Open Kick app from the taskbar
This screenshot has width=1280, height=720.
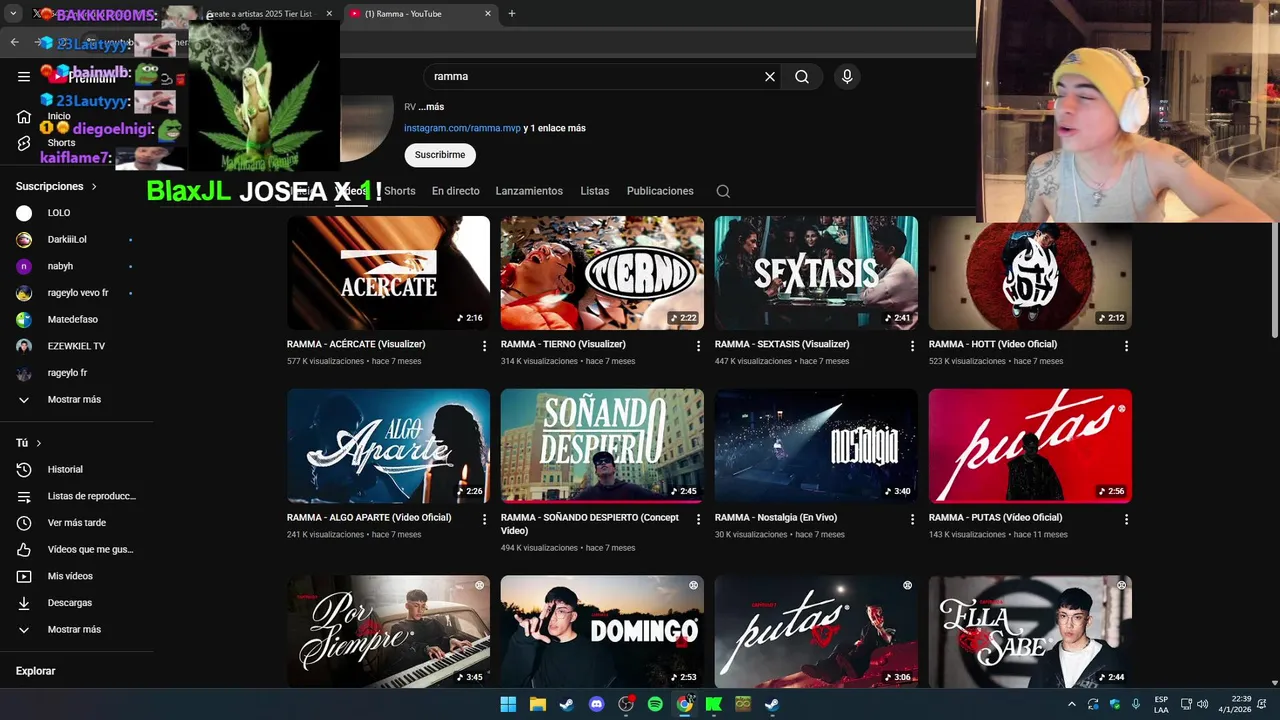714,704
